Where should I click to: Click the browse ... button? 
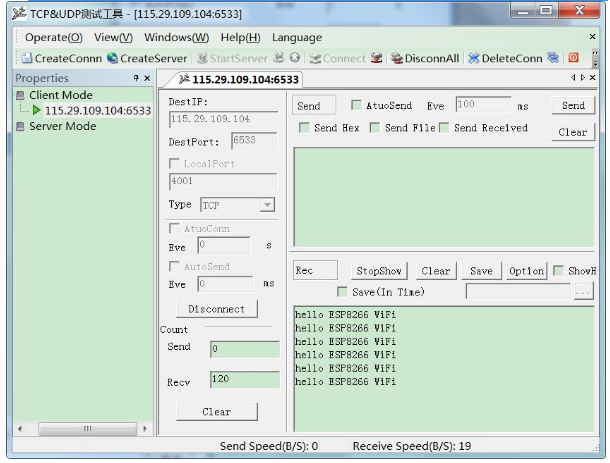point(584,291)
